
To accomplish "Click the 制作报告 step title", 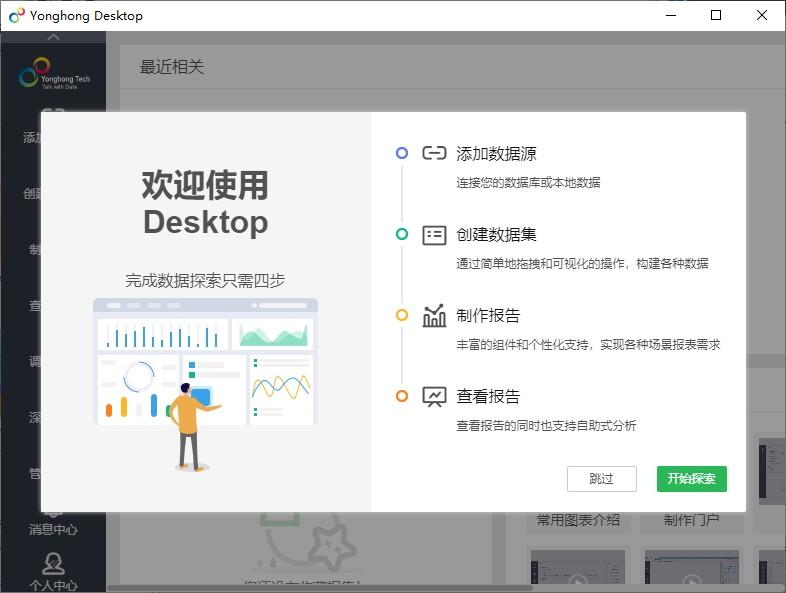I will coord(488,315).
